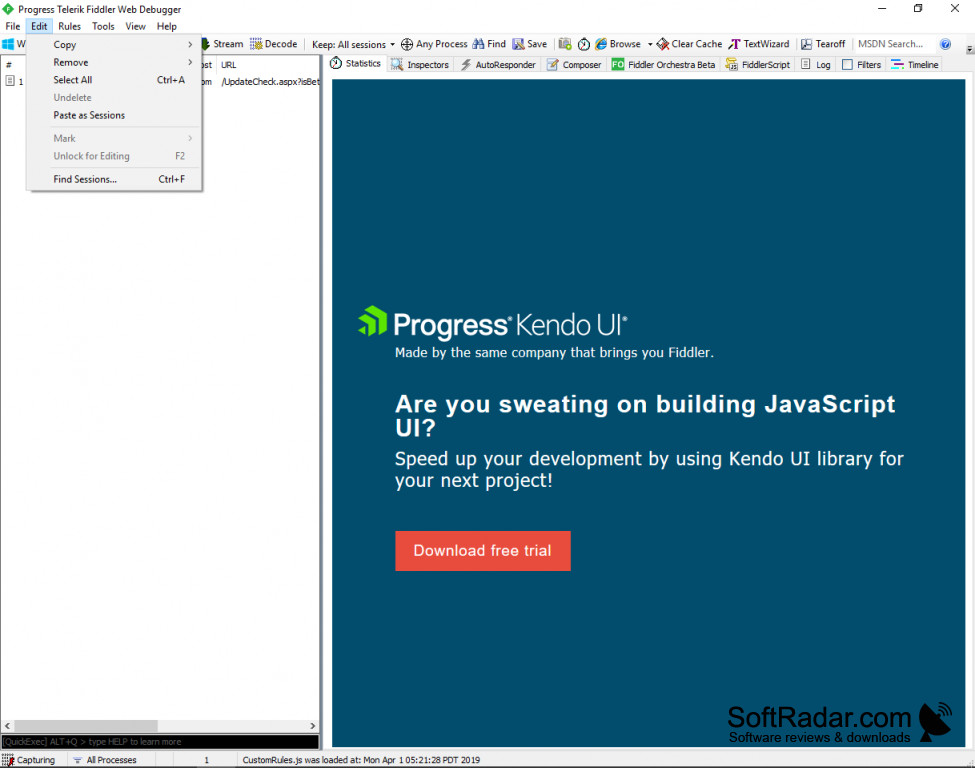Click the Stream toolbar button
The image size is (975, 768).
click(222, 44)
